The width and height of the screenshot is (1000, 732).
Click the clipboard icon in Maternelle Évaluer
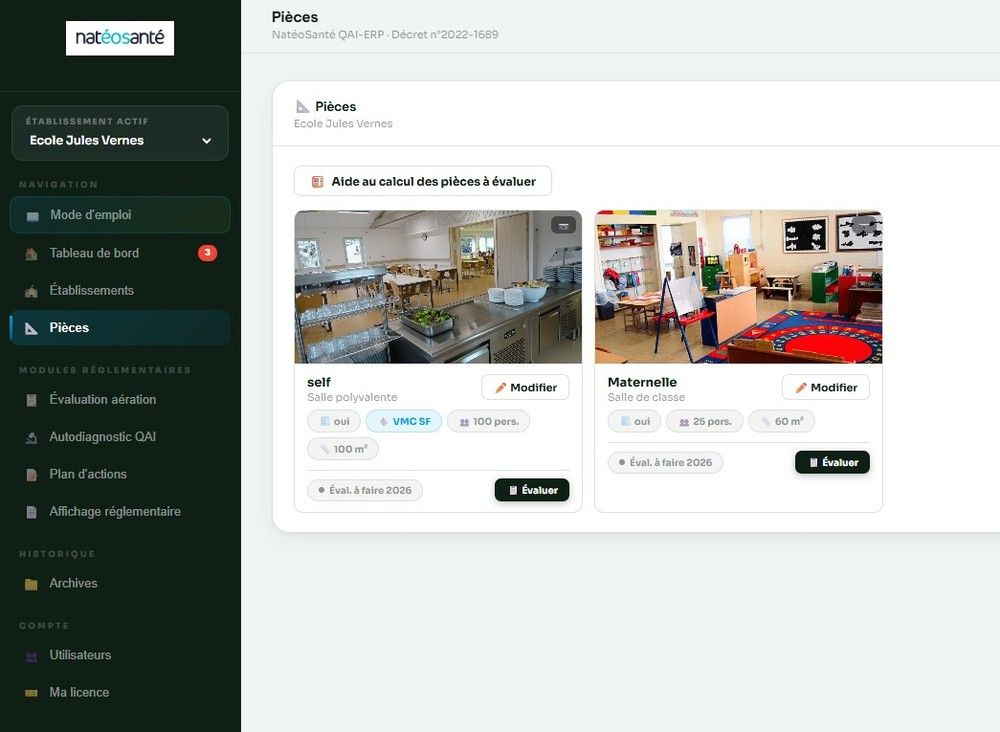pos(813,463)
